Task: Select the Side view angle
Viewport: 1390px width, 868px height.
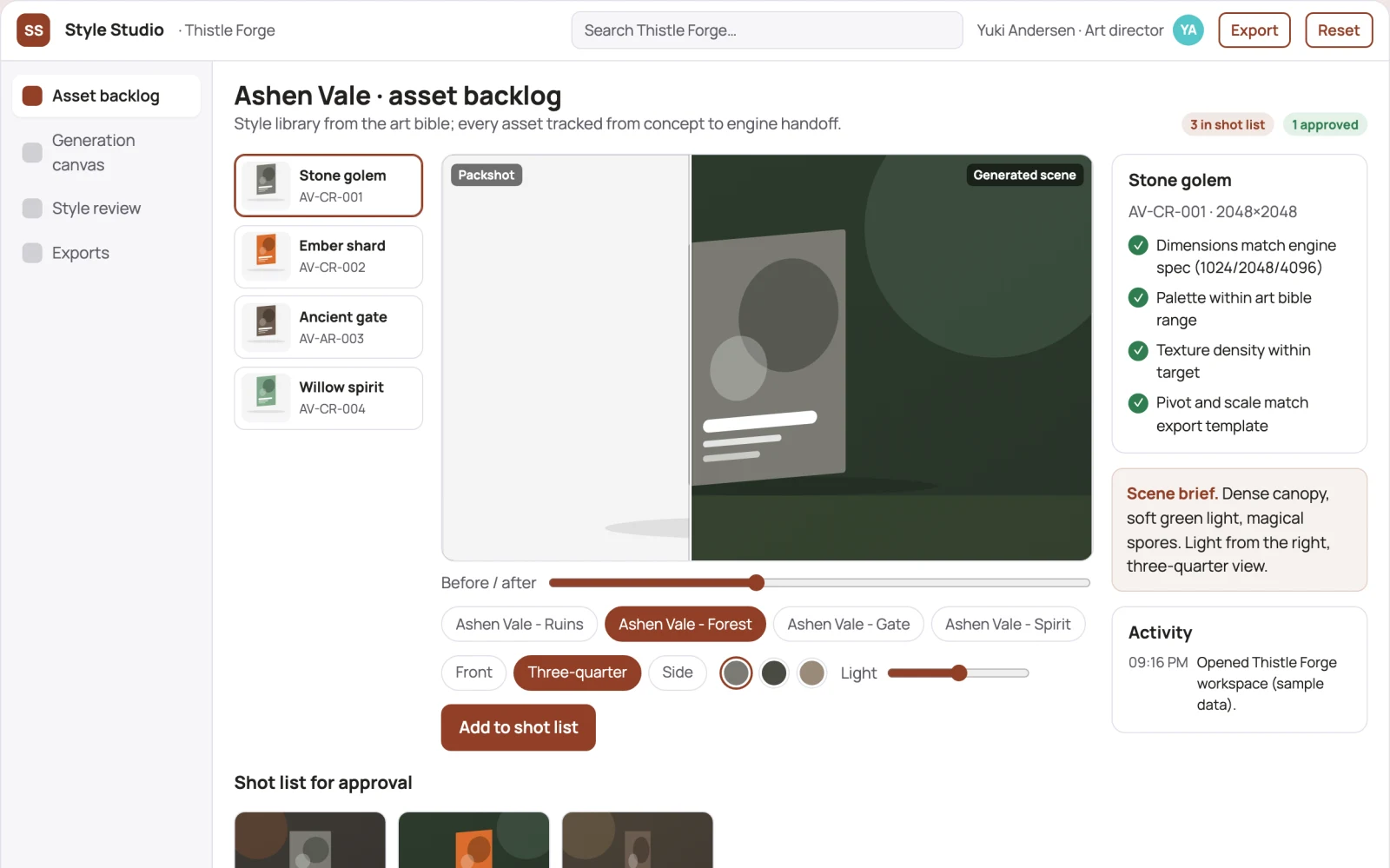Action: tap(678, 673)
